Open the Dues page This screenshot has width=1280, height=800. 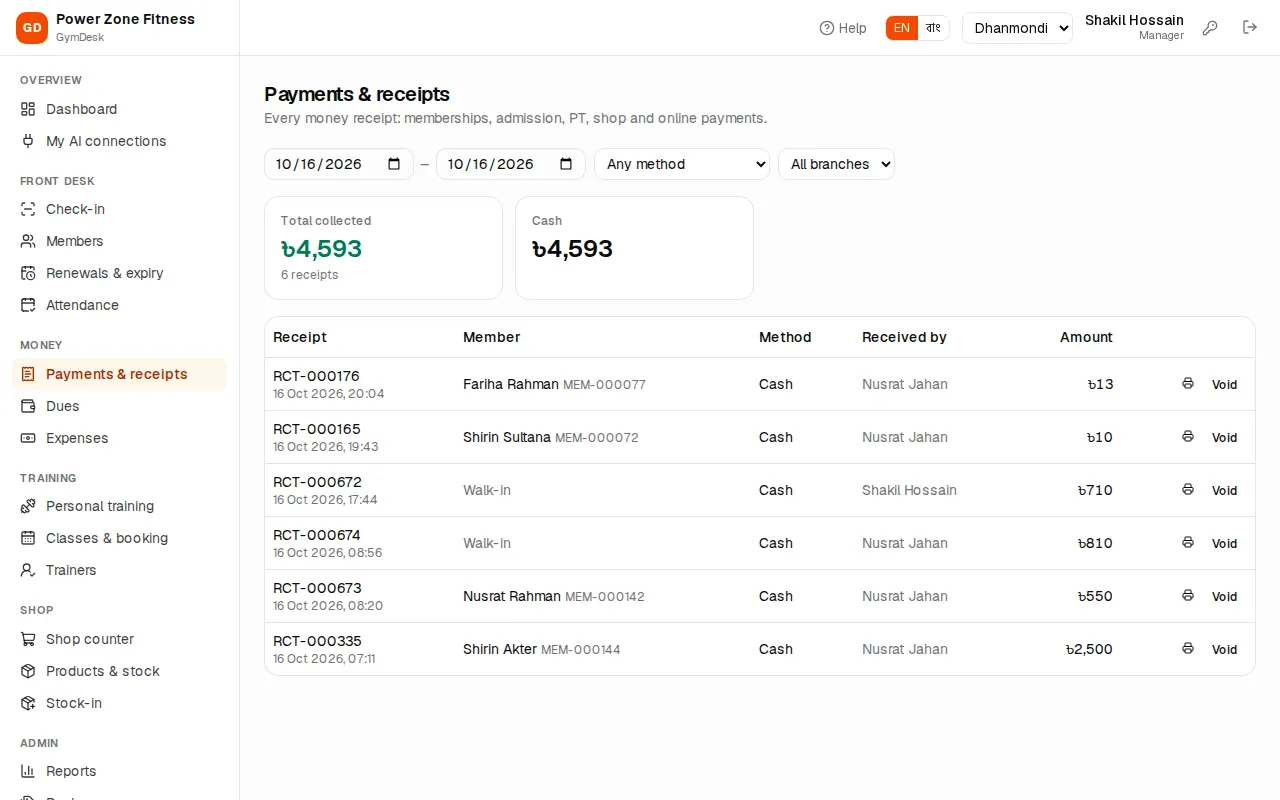[x=120, y=406]
